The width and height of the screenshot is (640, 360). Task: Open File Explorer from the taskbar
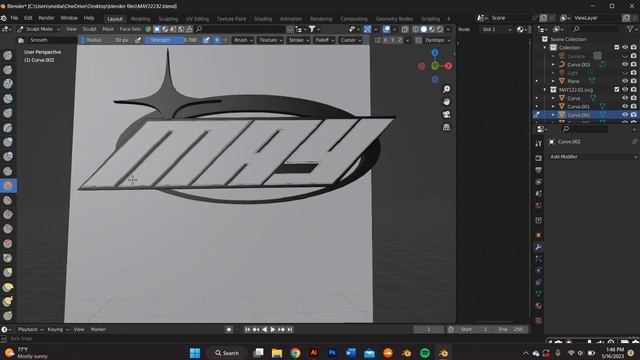[277, 353]
